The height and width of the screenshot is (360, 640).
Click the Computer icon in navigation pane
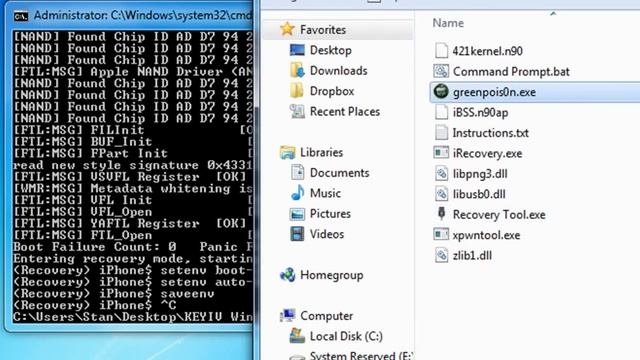(x=288, y=315)
